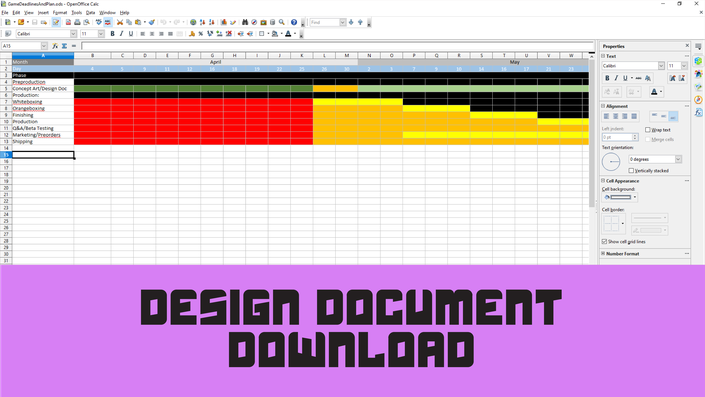Enable the Wrap text checkbox
This screenshot has height=397, width=705.
[x=648, y=130]
